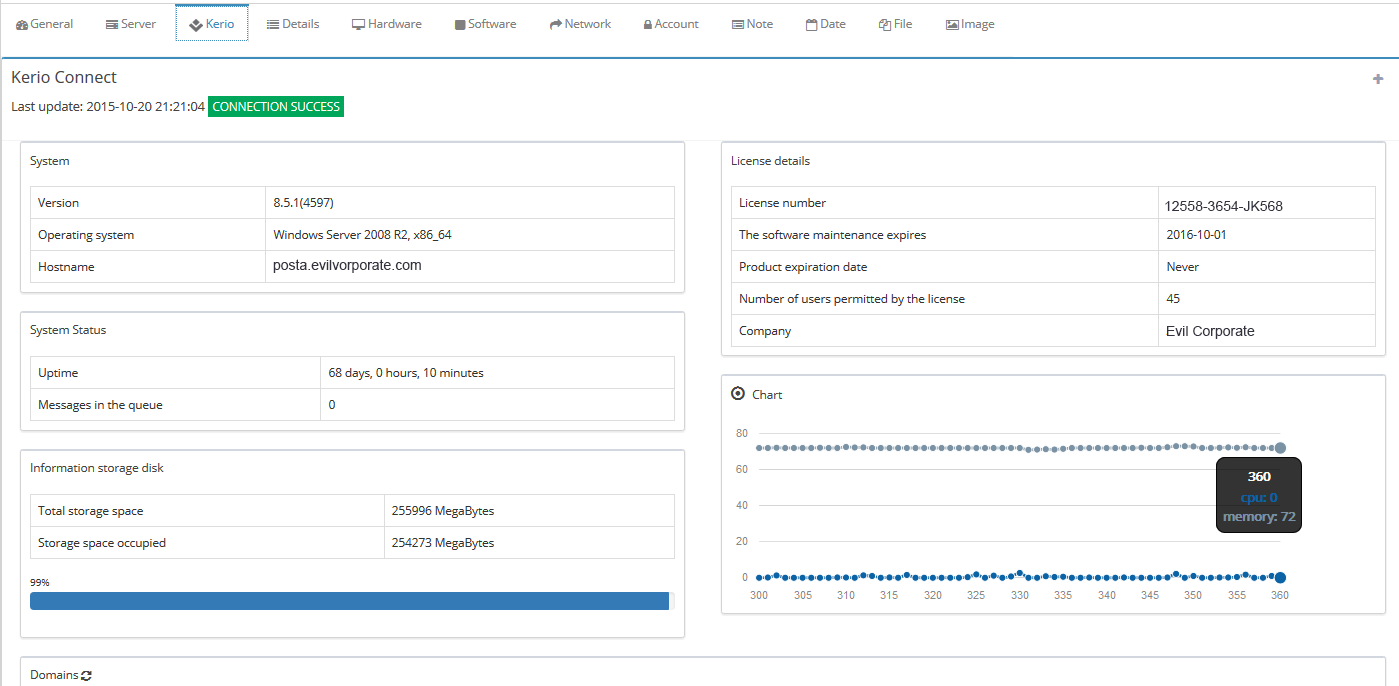Screen dimensions: 1399x686
Task: Click company value Evil Corporate
Action: click(1210, 331)
